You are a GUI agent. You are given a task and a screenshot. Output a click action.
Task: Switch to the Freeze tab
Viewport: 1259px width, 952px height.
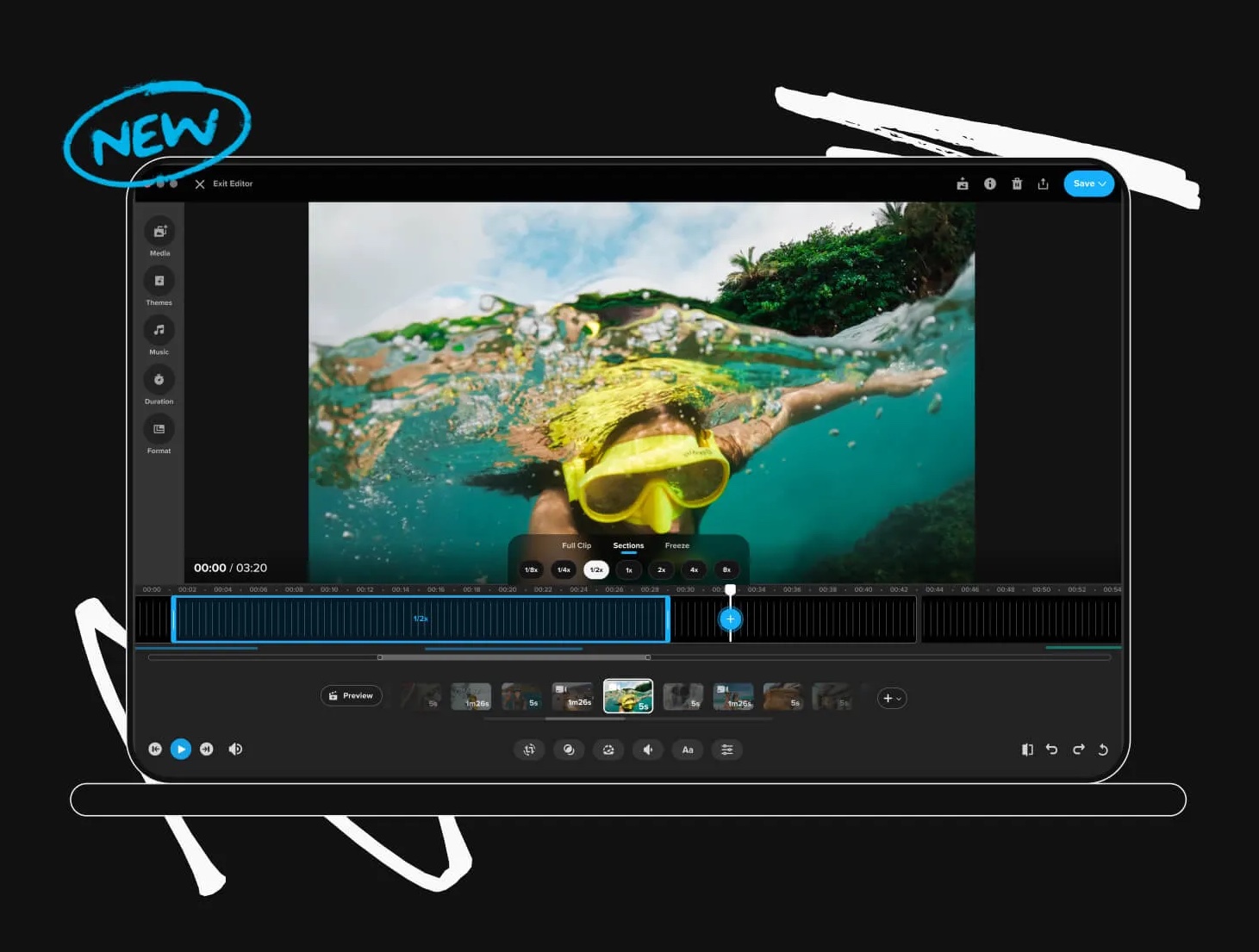coord(676,545)
